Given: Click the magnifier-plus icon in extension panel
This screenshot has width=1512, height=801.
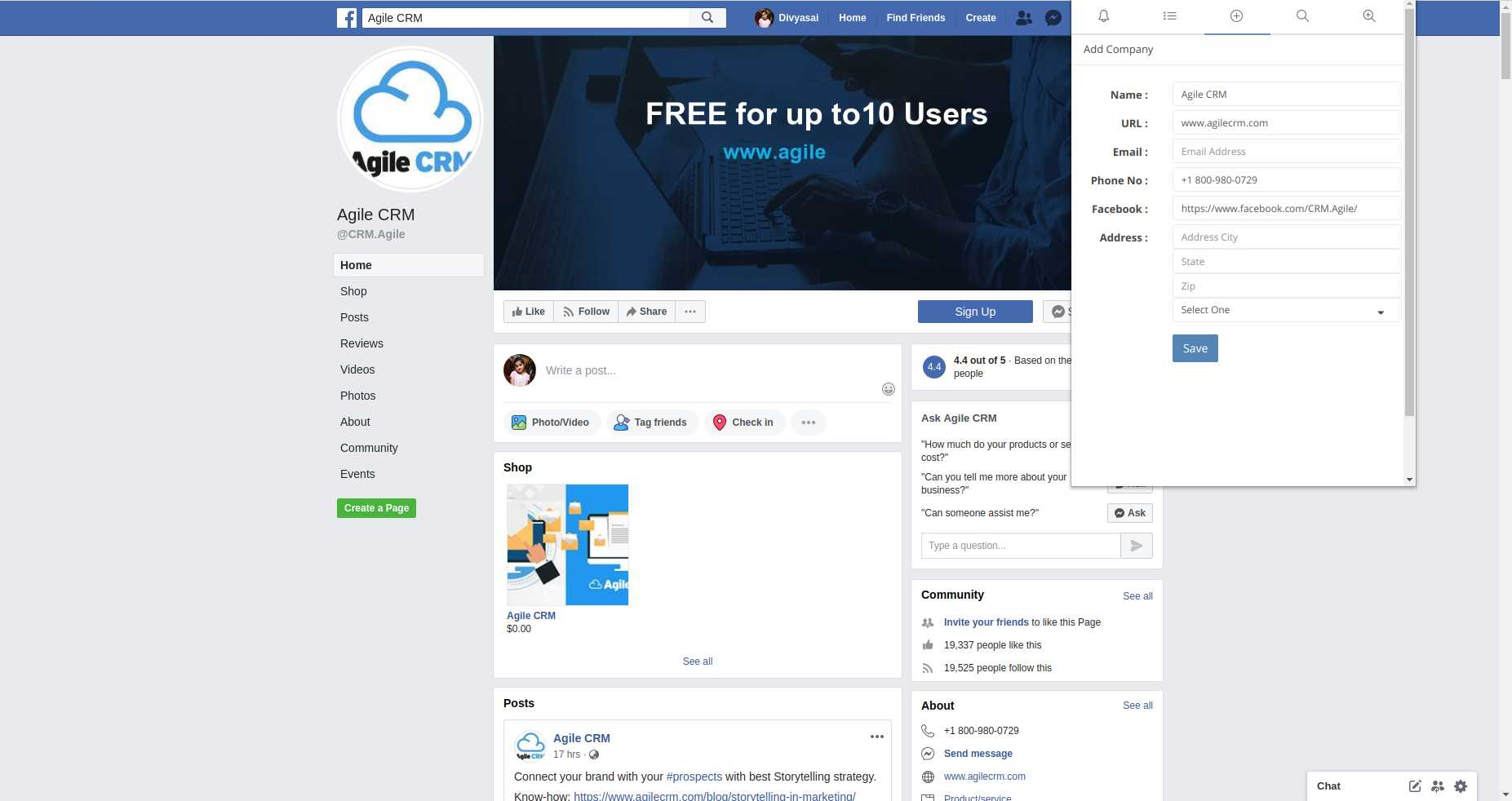Looking at the screenshot, I should click(x=1369, y=16).
